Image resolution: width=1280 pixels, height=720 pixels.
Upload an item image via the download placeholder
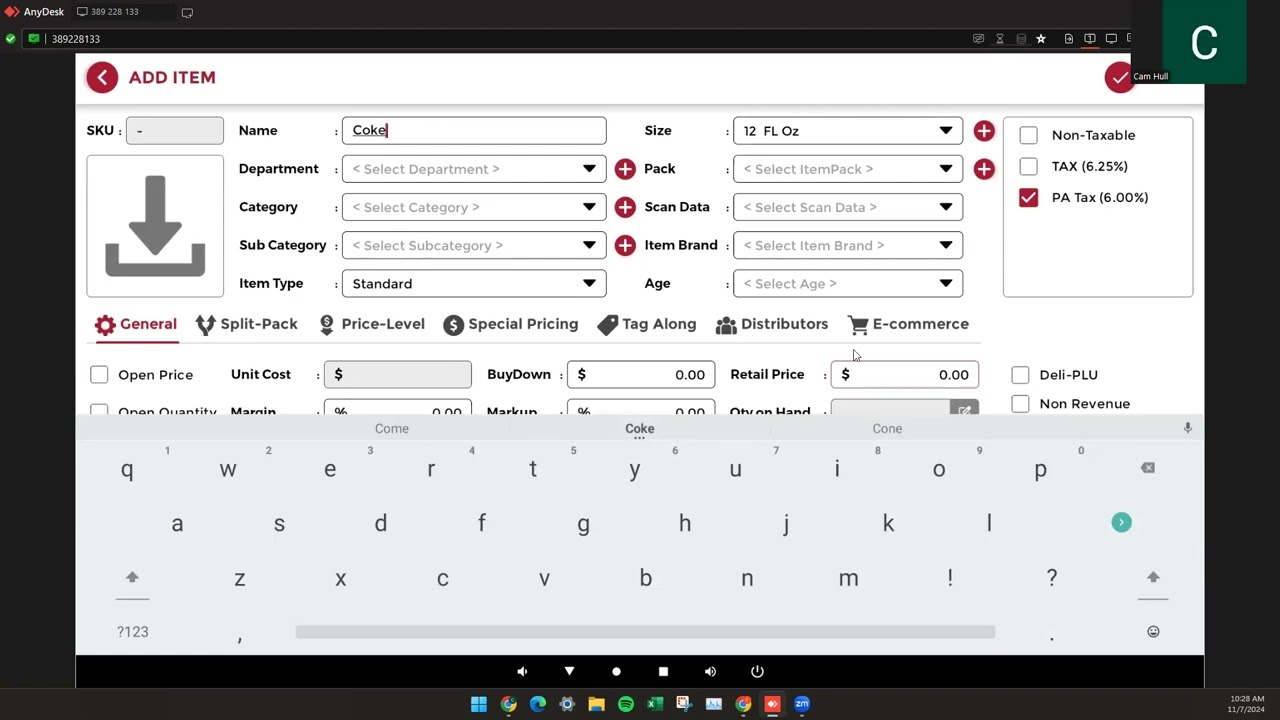[155, 226]
